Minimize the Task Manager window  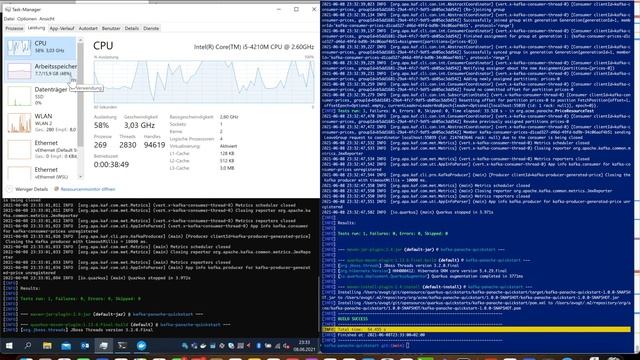(x=279, y=9)
